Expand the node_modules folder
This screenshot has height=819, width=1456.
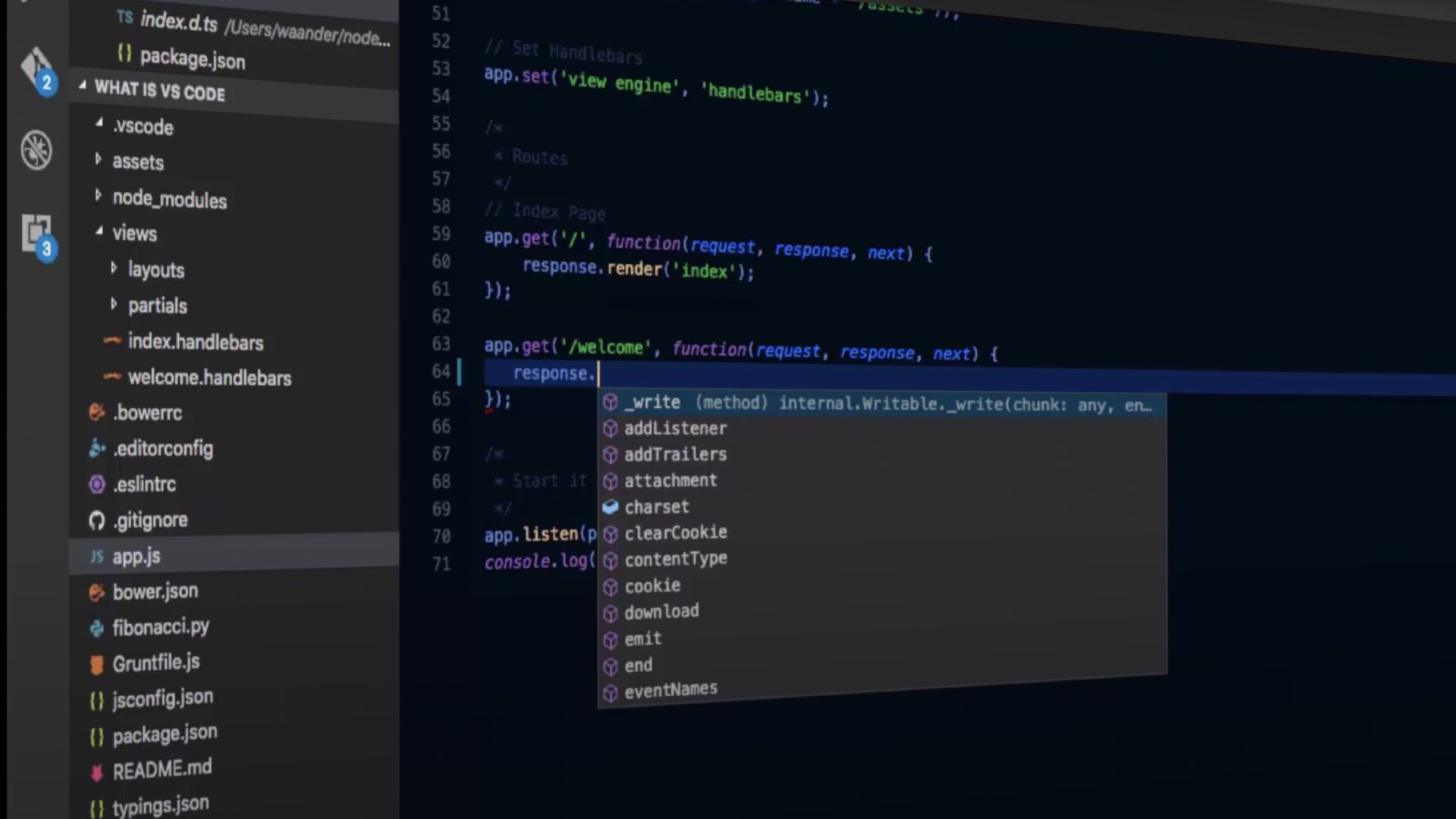tap(98, 196)
